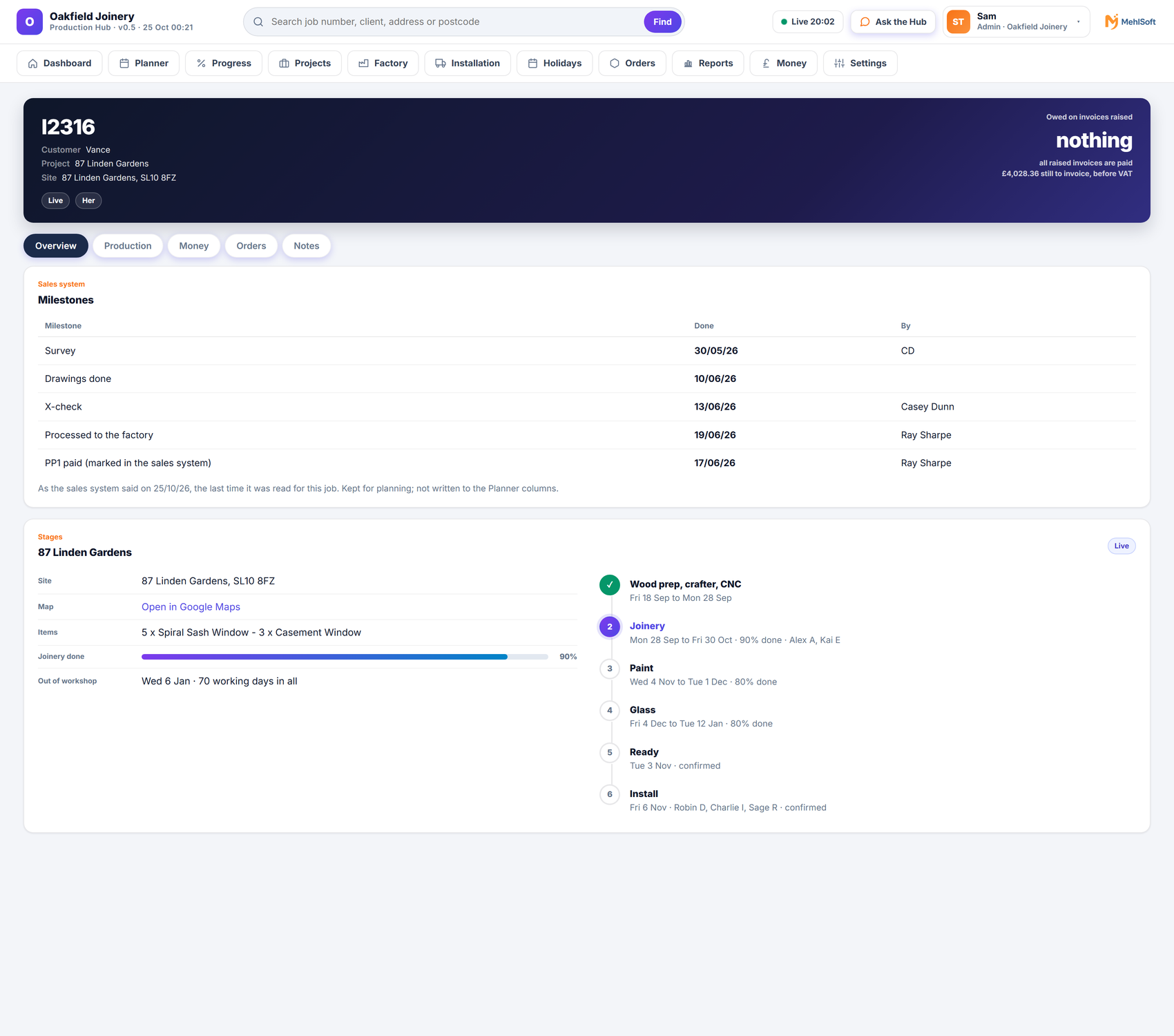Image resolution: width=1174 pixels, height=1036 pixels.
Task: Switch to the Money job tab
Action: tap(194, 246)
